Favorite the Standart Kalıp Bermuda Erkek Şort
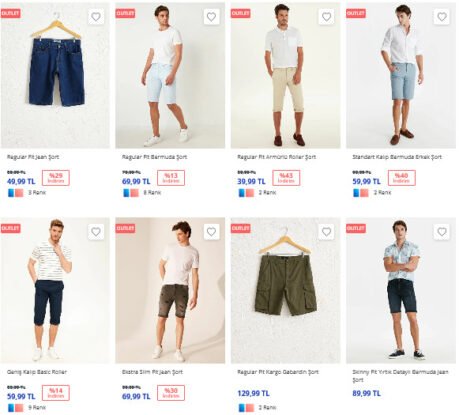Image resolution: width=459 pixels, height=415 pixels. coord(442,17)
